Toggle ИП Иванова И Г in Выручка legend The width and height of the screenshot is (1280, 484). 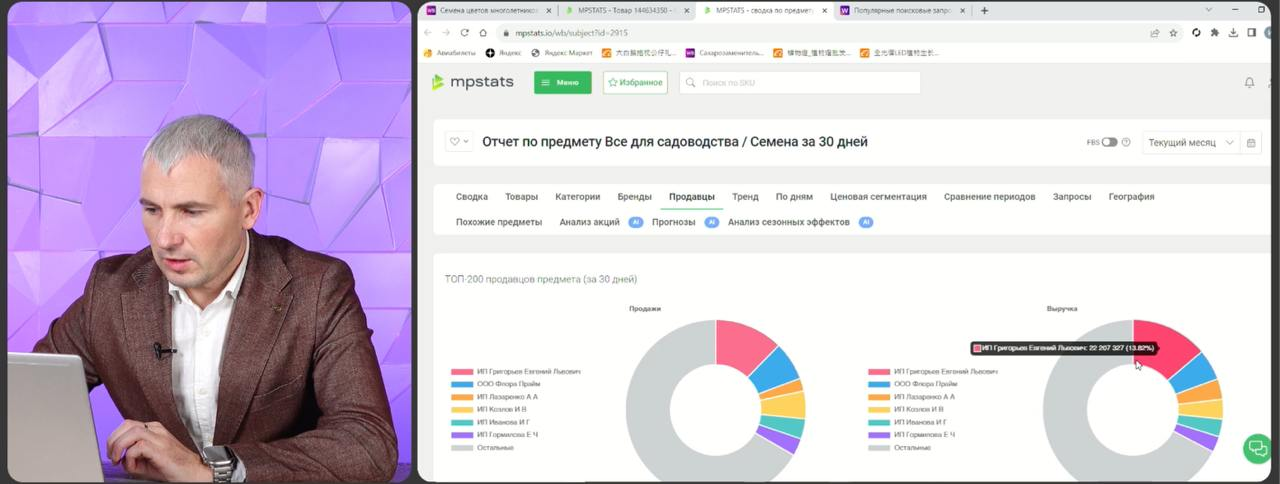coord(907,422)
